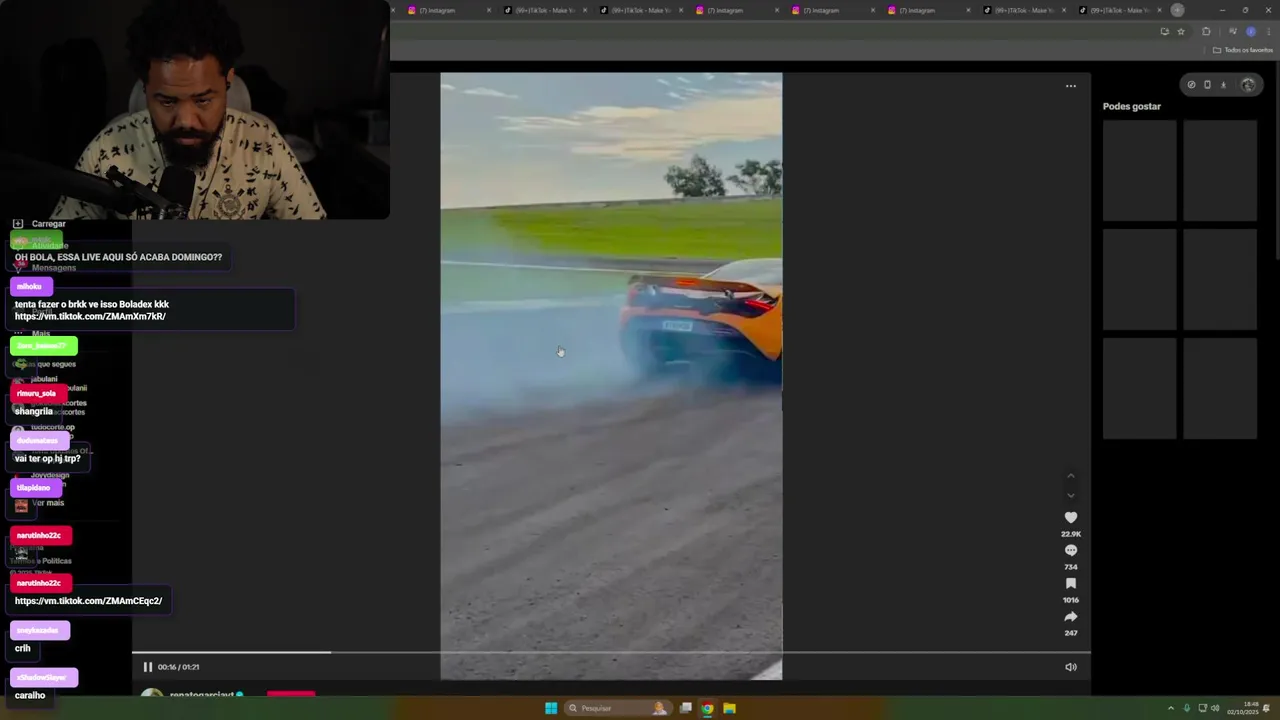Screen dimensions: 1280x720
Task: Click the 'shangrila' chat message
Action: point(33,411)
